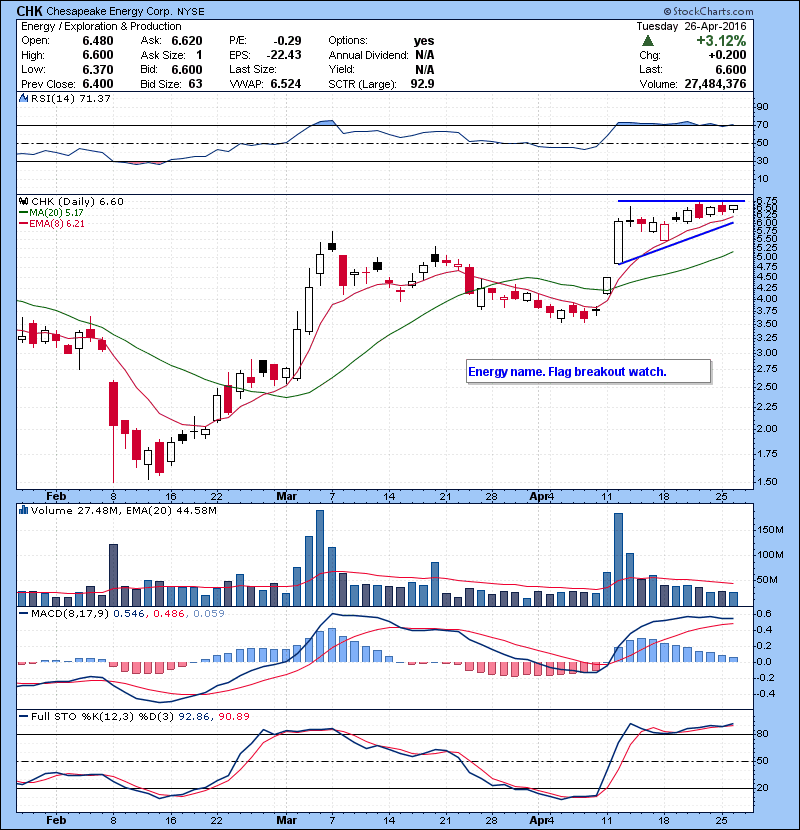This screenshot has width=800, height=830.
Task: Click the red line marker before EMA(8)
Action: click(24, 223)
